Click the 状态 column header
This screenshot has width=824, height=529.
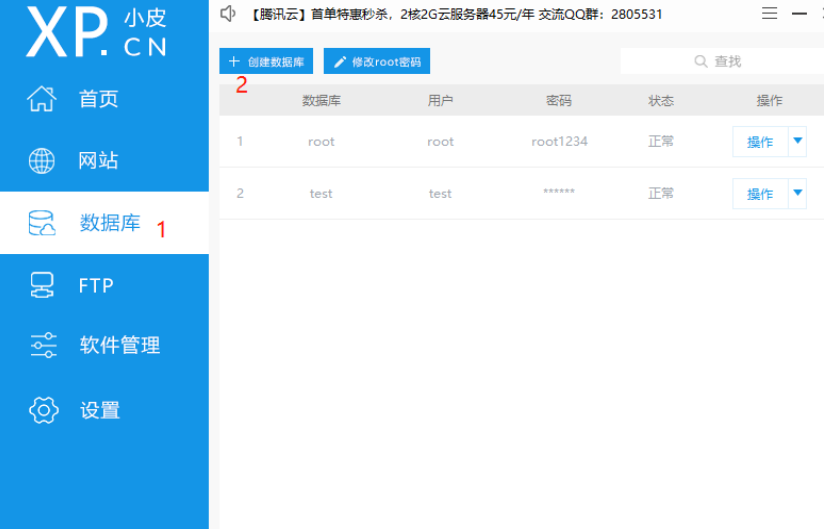661,101
